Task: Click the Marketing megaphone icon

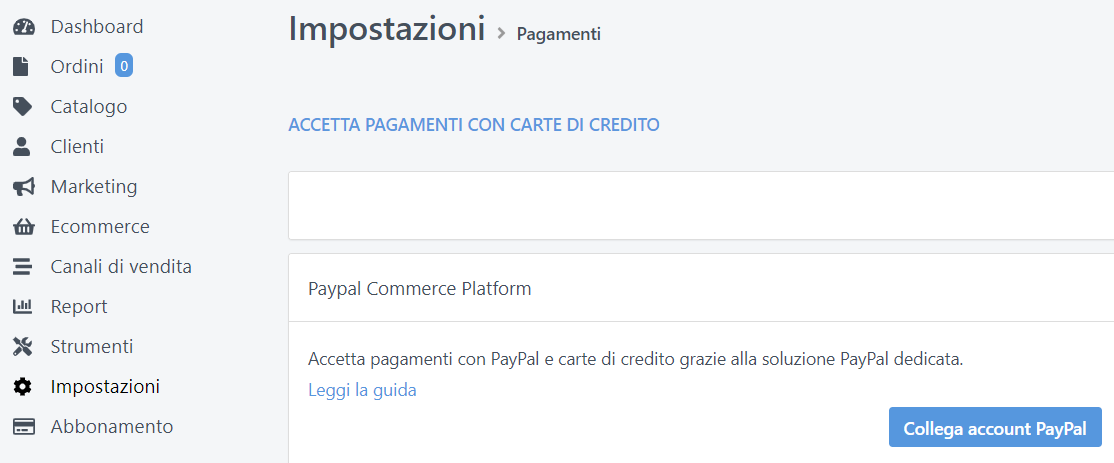Action: coord(22,187)
